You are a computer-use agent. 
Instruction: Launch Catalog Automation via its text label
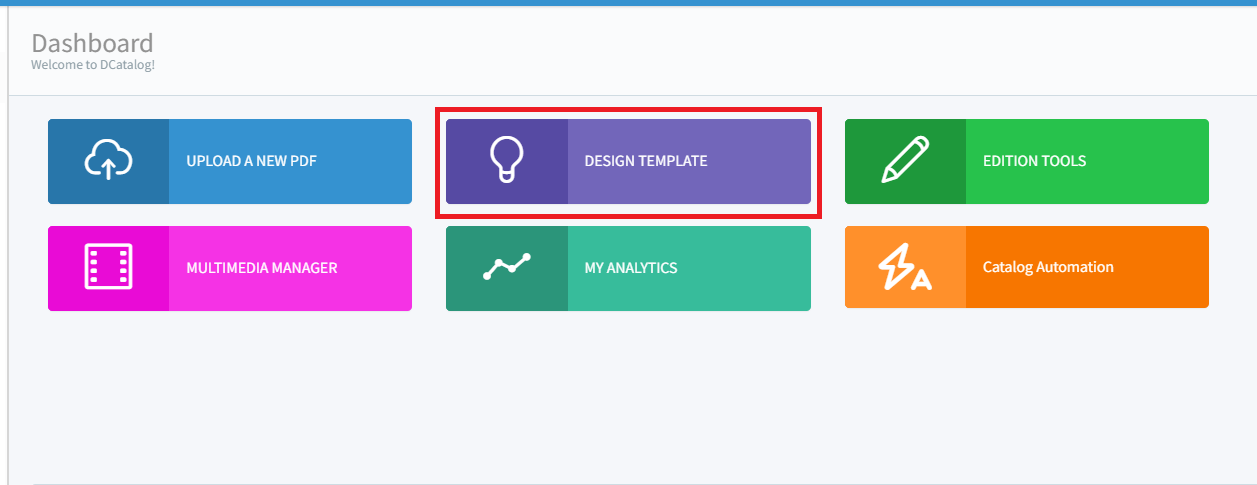(x=1048, y=268)
